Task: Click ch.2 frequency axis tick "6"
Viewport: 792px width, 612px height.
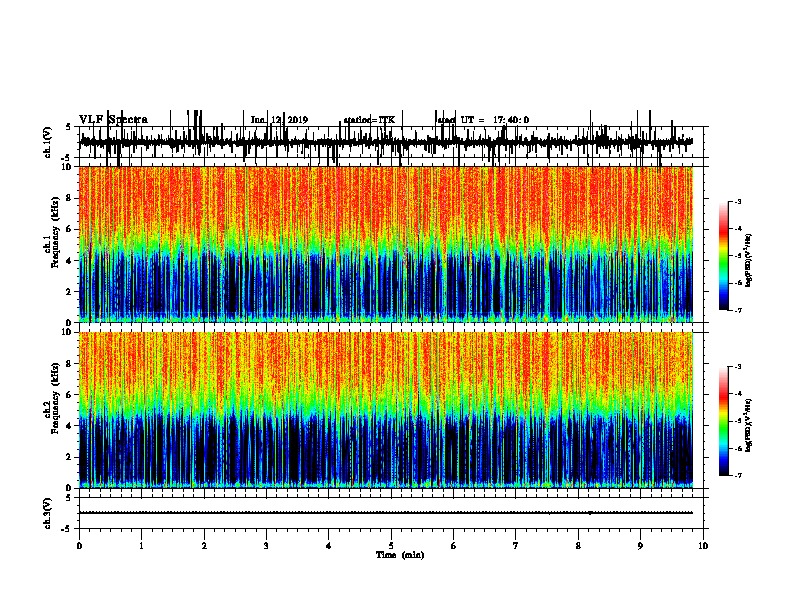Action: [70, 395]
